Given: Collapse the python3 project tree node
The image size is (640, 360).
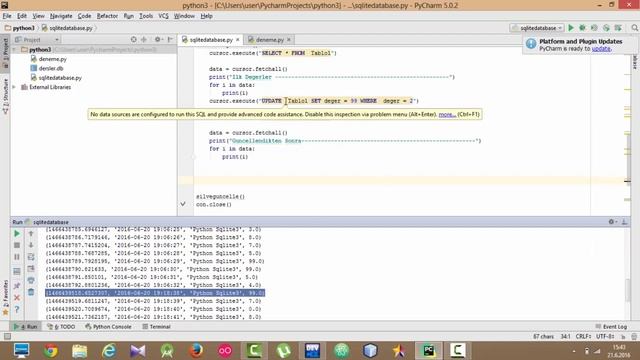Looking at the screenshot, I should point(15,49).
